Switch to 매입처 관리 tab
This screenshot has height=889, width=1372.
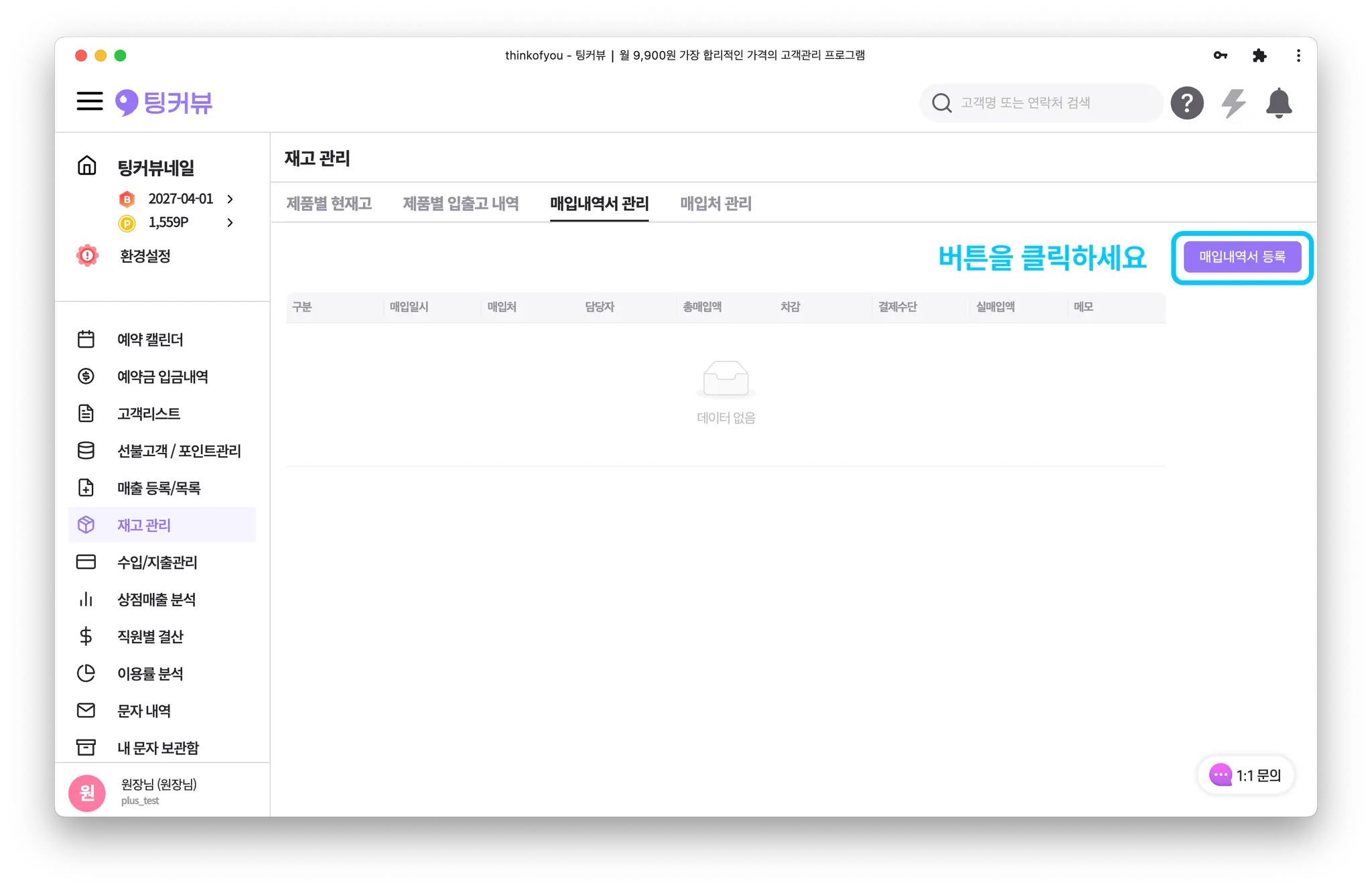click(x=715, y=204)
